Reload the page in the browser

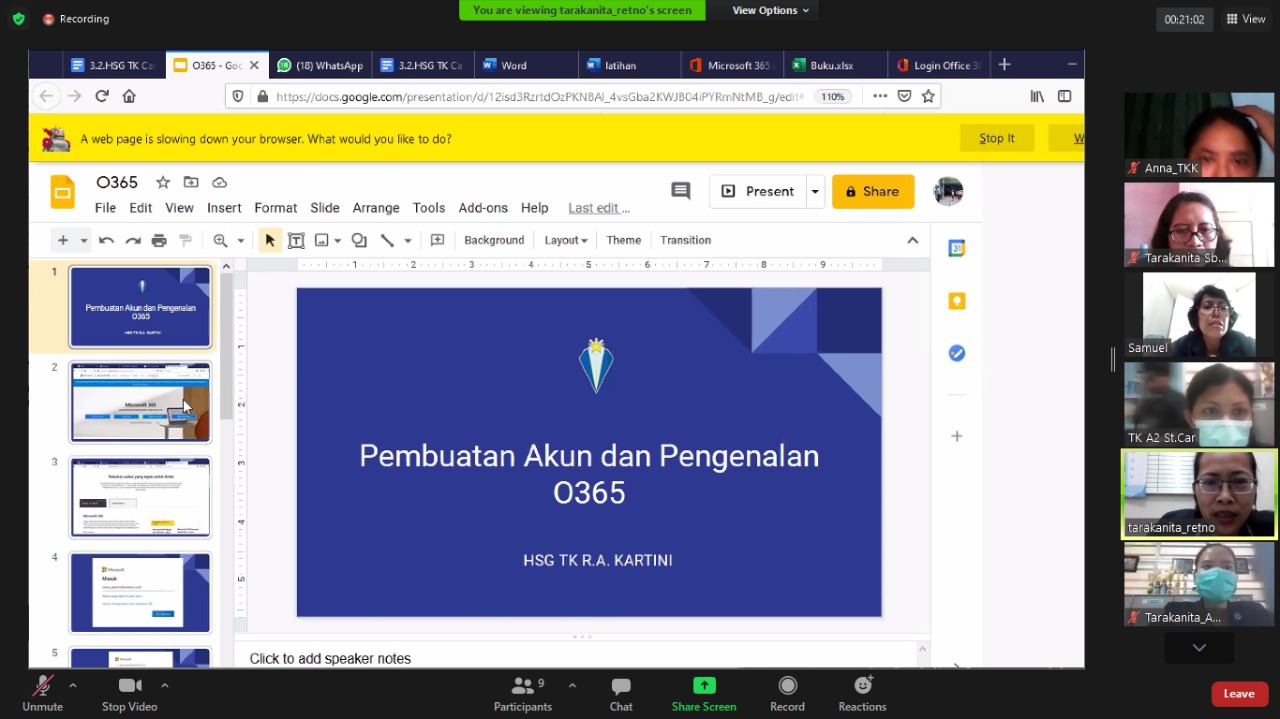[102, 96]
